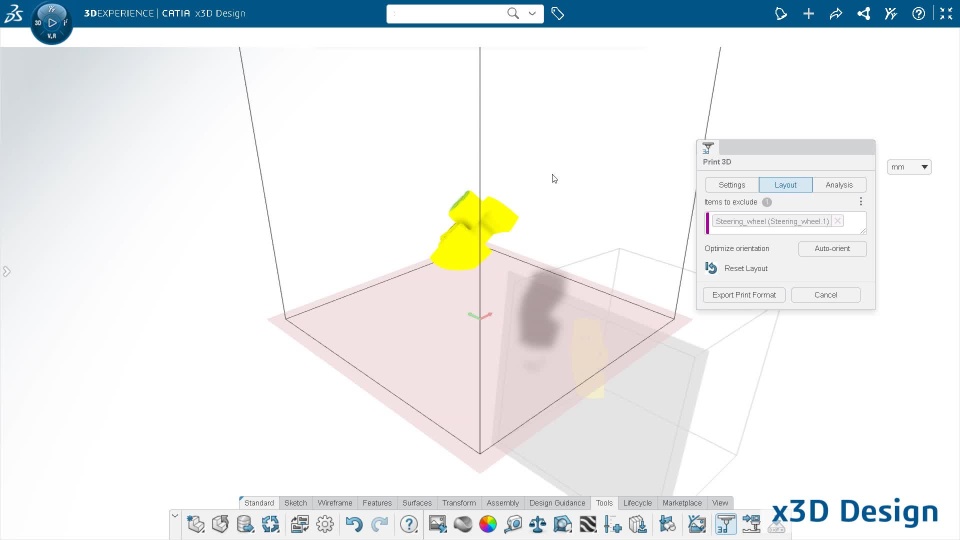Expand the search options chevron

(x=532, y=13)
